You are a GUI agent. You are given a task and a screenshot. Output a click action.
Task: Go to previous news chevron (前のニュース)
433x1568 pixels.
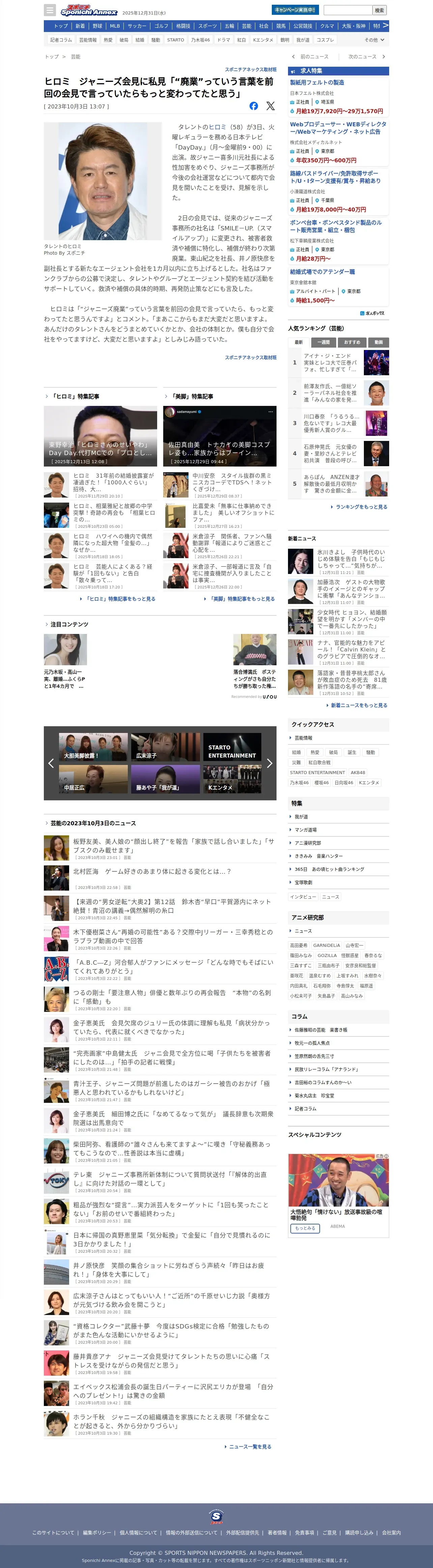(293, 57)
